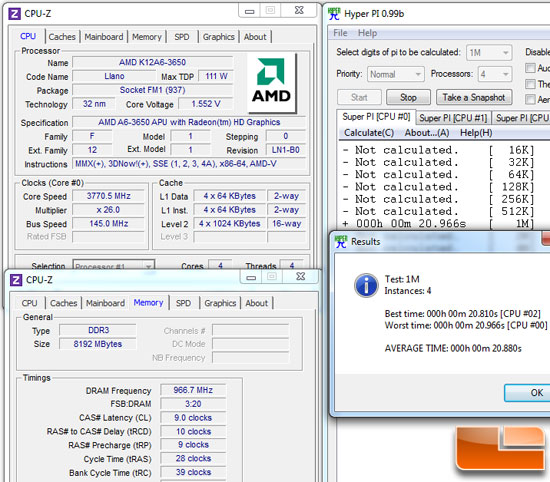Minimize the CPU-Z Memory window

251,277
